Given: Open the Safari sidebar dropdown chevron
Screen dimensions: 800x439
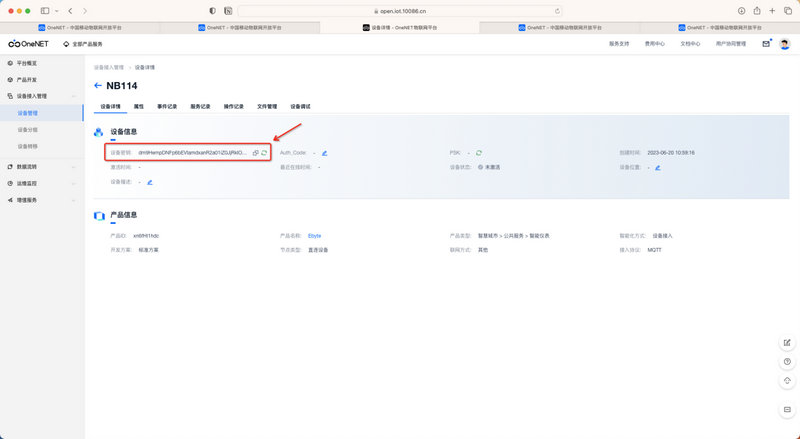Looking at the screenshot, I should coord(57,11).
